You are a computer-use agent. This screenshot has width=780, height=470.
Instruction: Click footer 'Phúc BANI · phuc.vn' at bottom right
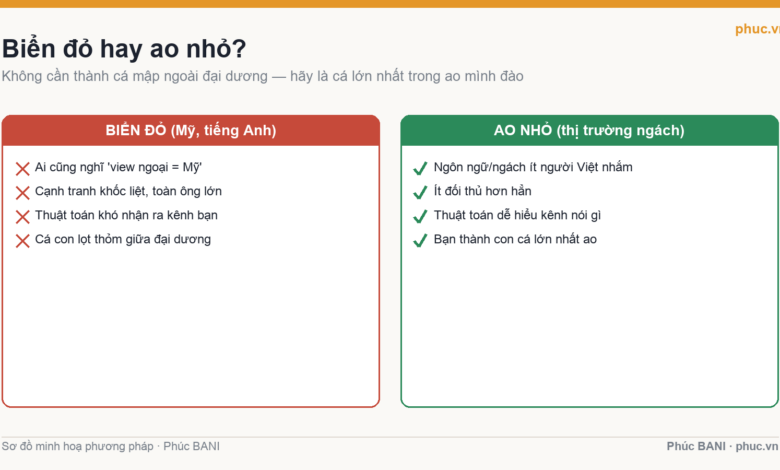722,447
